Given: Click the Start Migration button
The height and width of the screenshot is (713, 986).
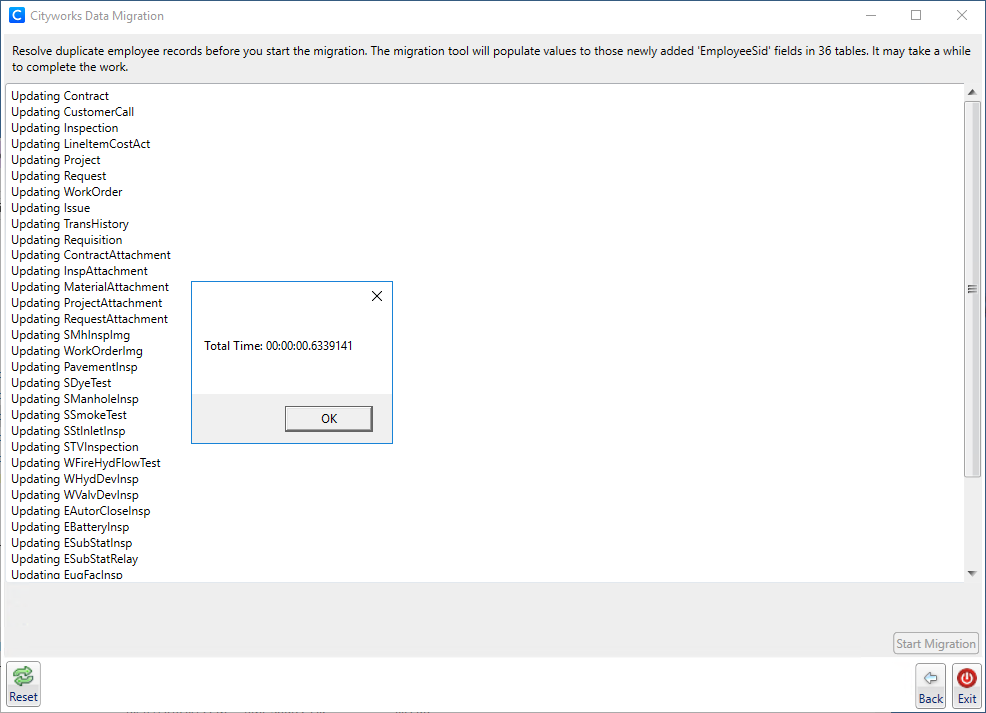Looking at the screenshot, I should 935,643.
